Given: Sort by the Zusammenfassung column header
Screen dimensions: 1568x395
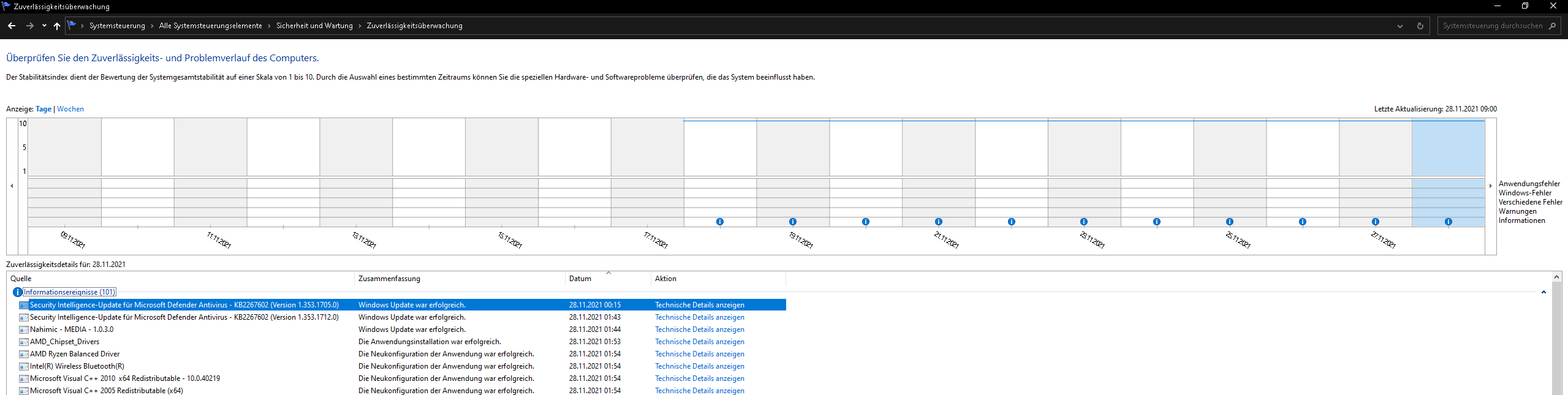Looking at the screenshot, I should pyautogui.click(x=460, y=279).
